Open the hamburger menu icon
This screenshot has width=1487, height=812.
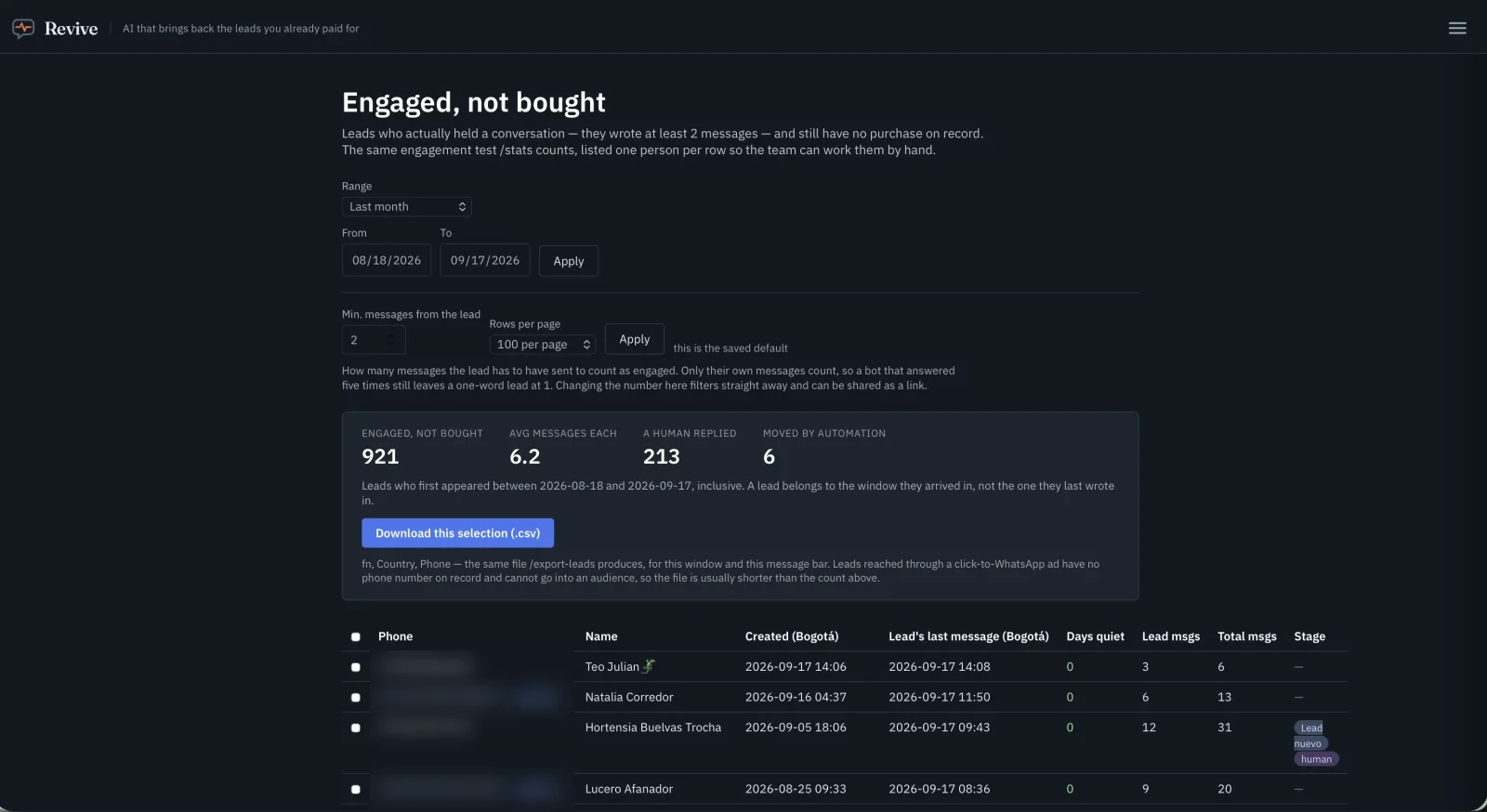(x=1457, y=28)
